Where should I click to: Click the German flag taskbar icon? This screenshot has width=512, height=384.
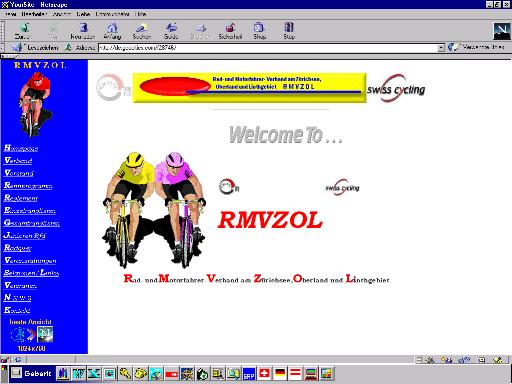point(280,373)
